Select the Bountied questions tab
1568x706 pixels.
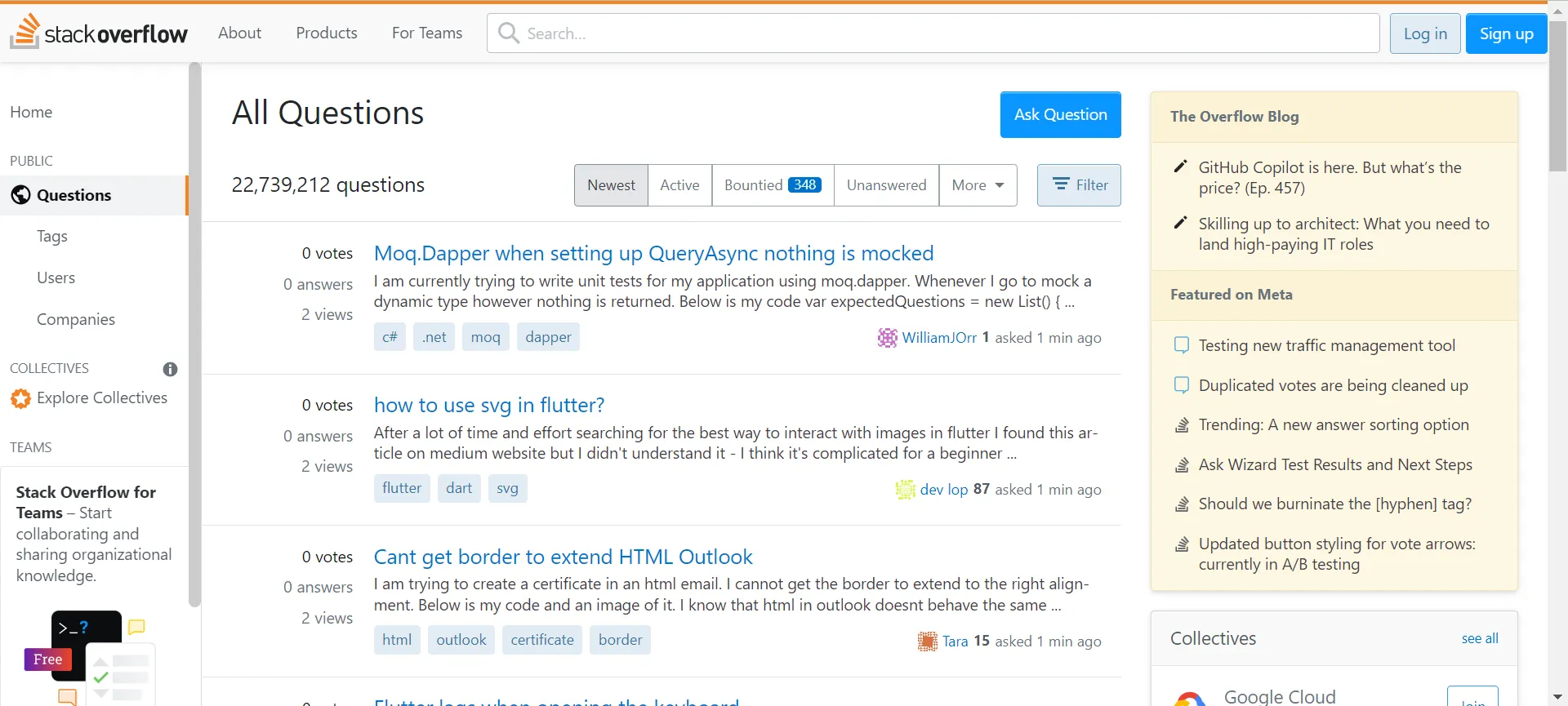(x=773, y=185)
